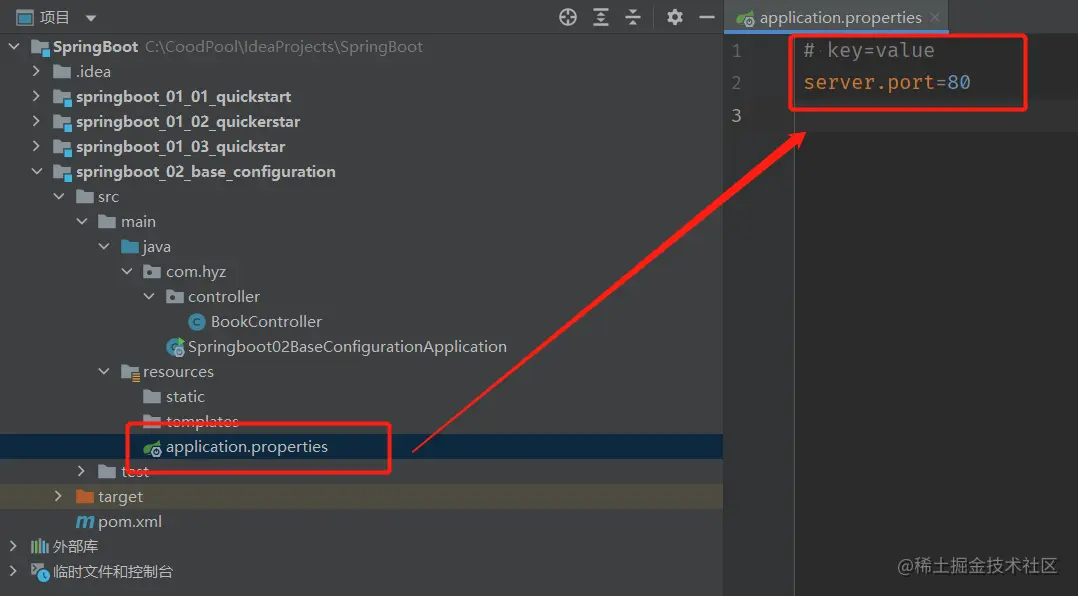The width and height of the screenshot is (1078, 596).
Task: Collapse the controller package
Action: (149, 296)
